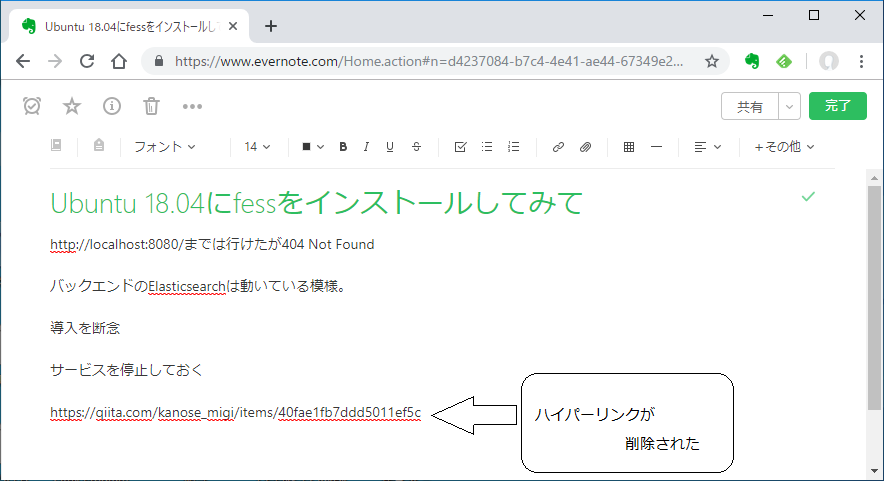Click the localhost:8080 line in the note
The image size is (884, 481).
point(212,244)
